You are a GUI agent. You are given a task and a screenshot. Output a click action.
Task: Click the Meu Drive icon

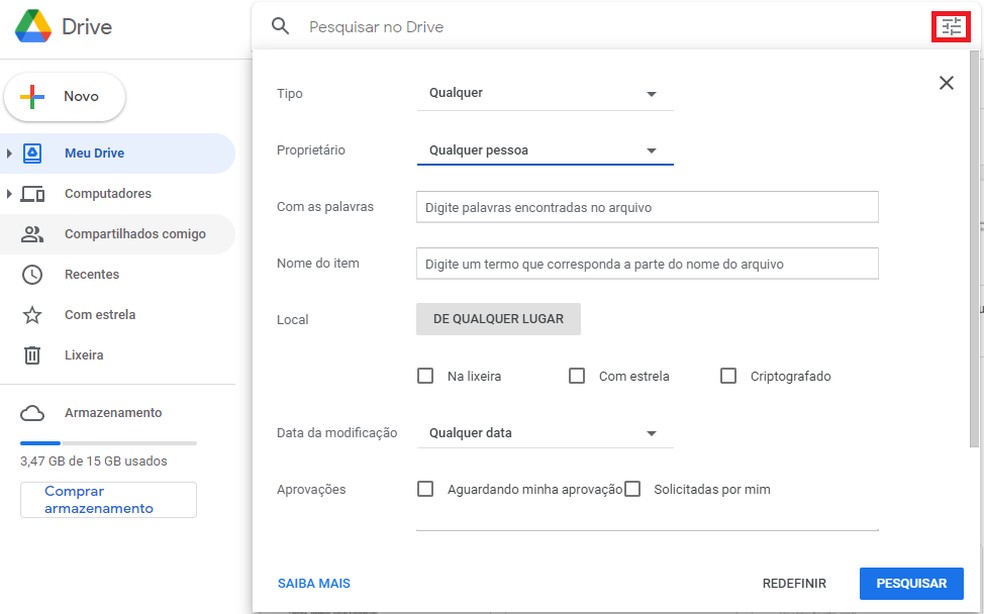click(32, 153)
